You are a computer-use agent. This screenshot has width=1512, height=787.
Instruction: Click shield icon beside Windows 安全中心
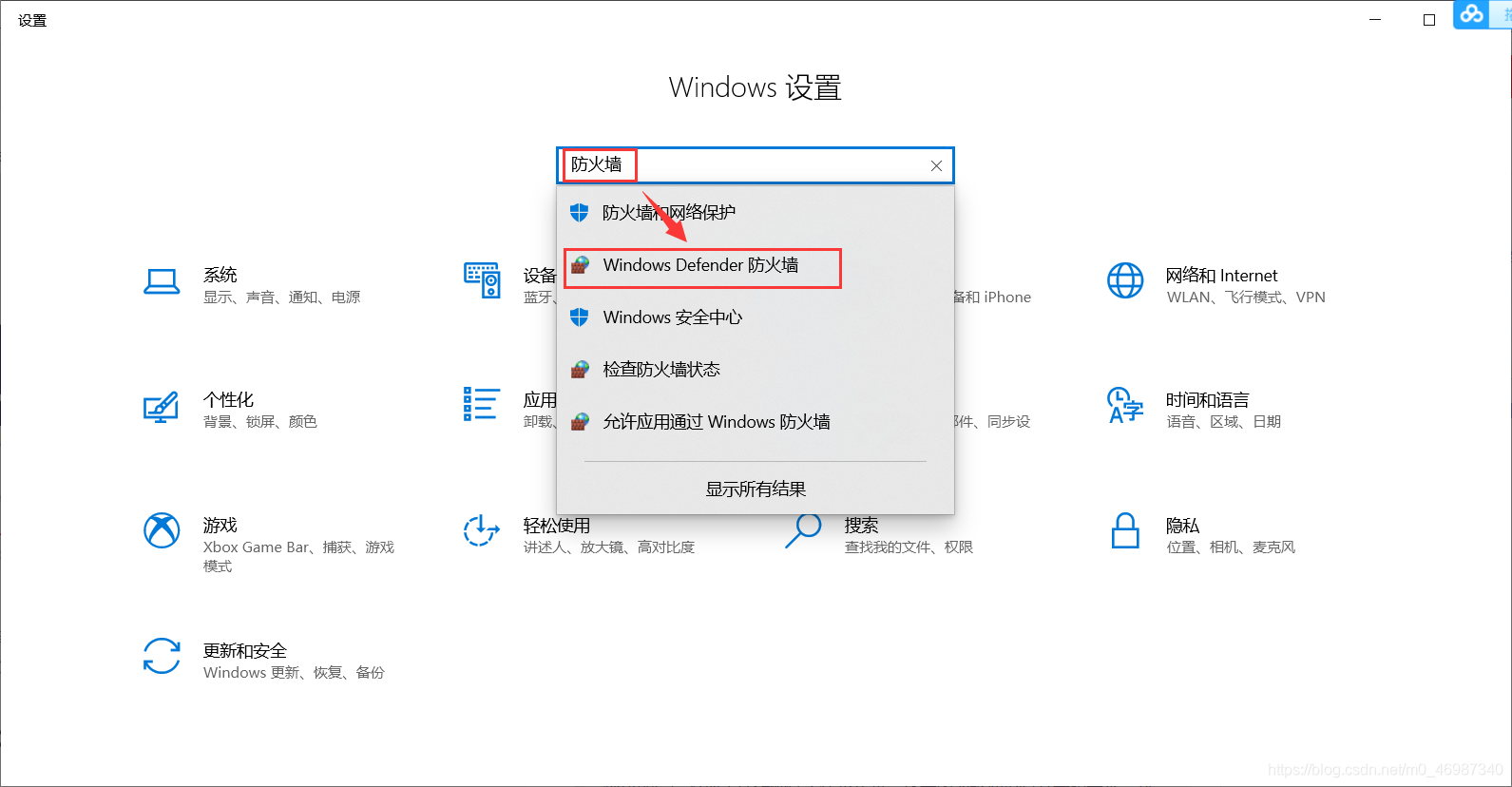point(579,317)
